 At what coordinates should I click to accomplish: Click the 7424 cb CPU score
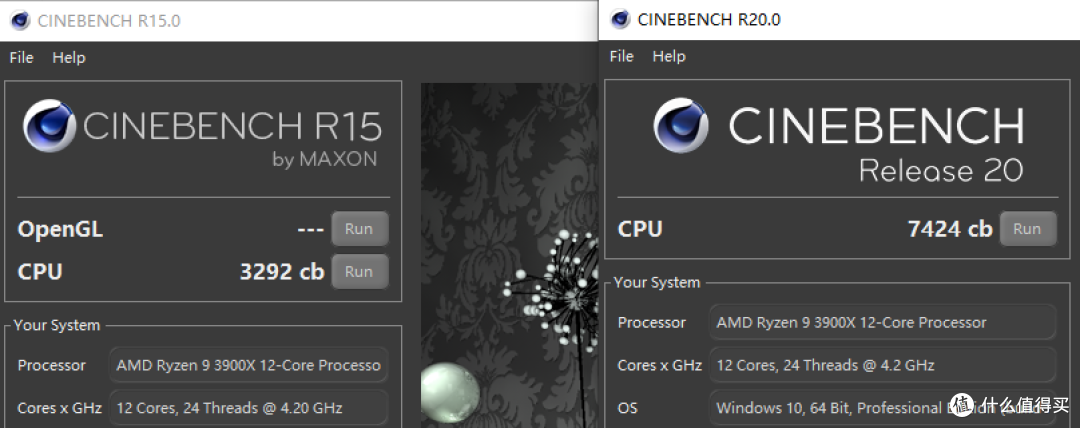pos(951,229)
